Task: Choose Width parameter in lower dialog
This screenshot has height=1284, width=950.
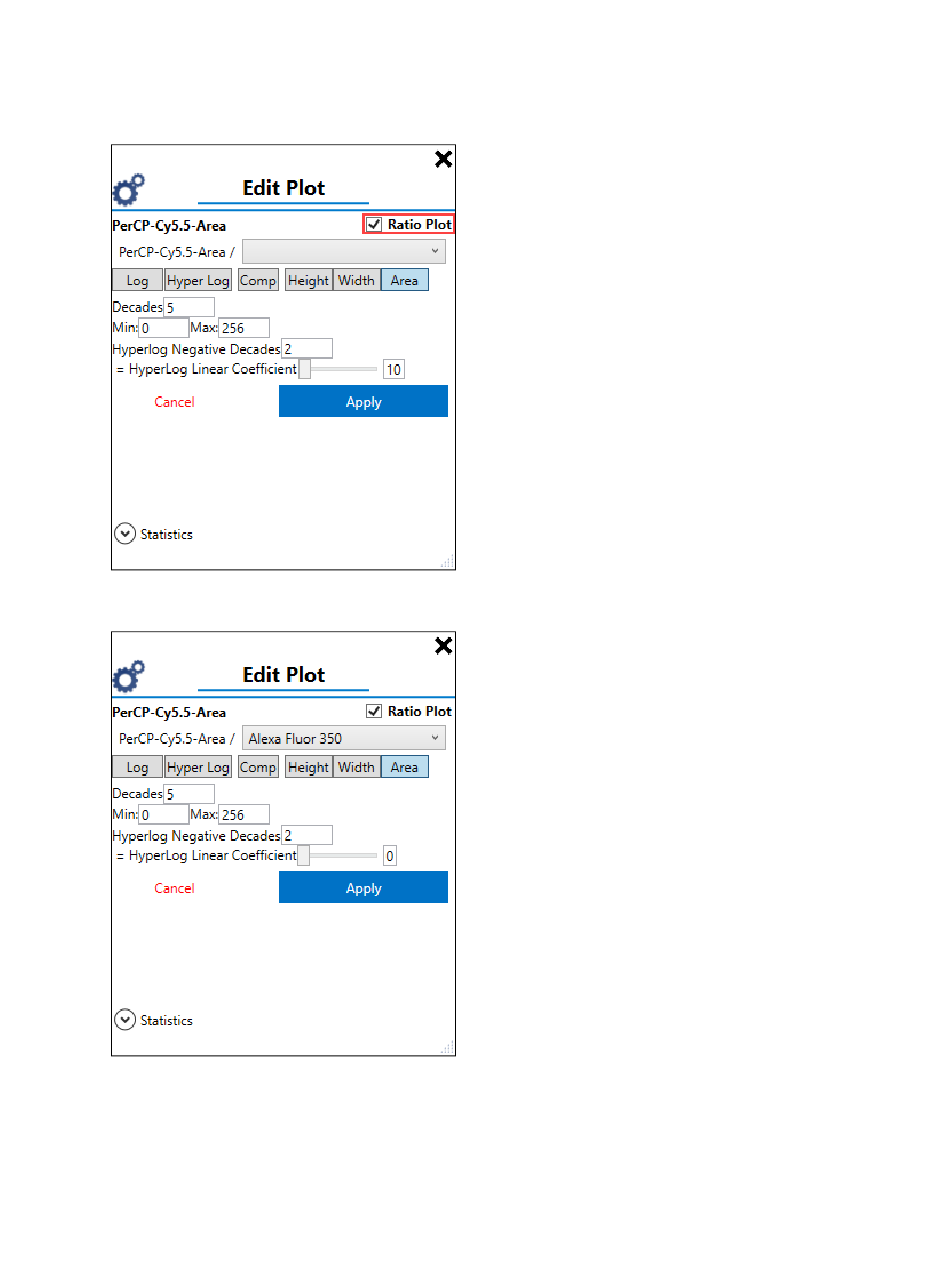Action: point(357,767)
